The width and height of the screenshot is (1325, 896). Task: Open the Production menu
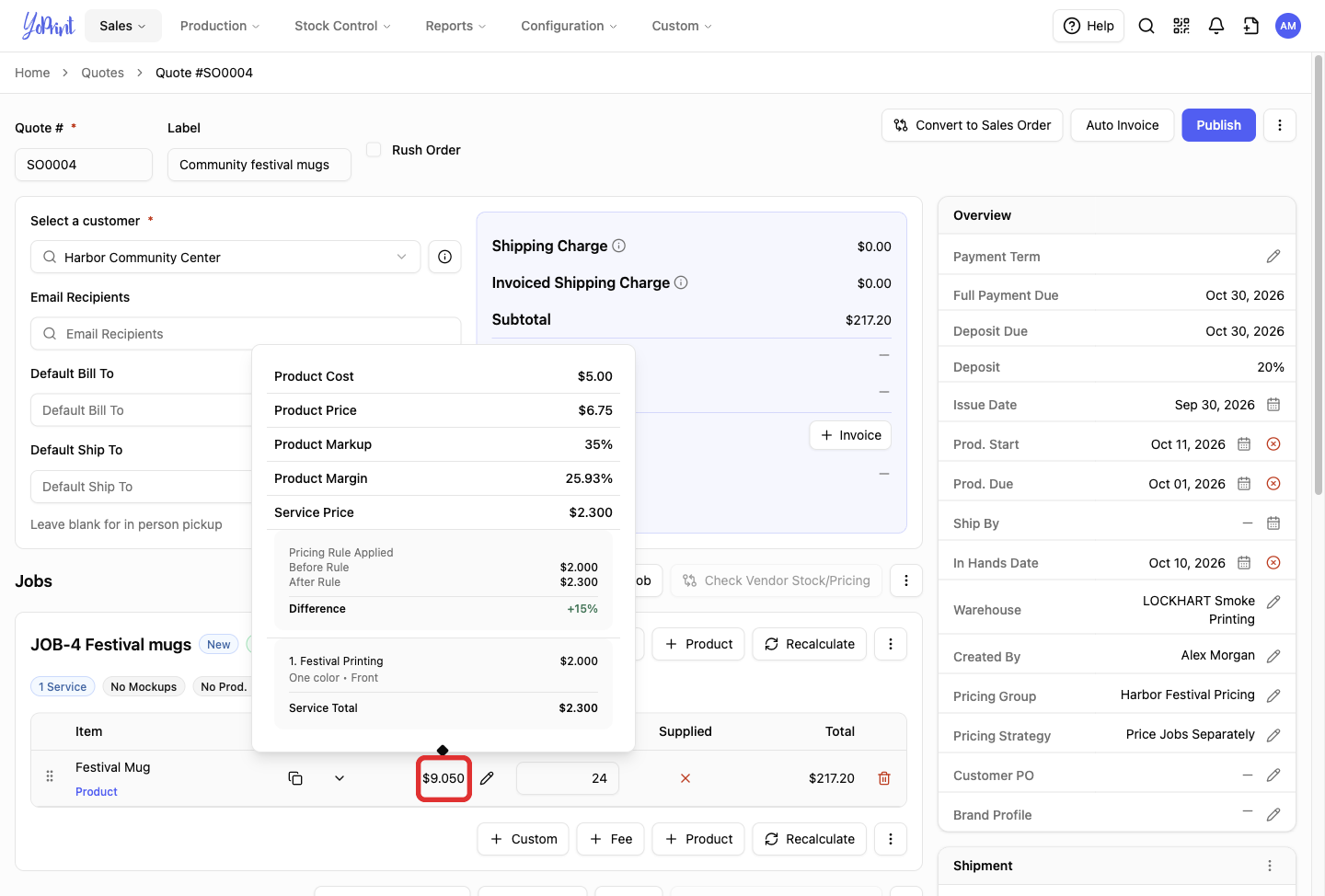click(220, 26)
